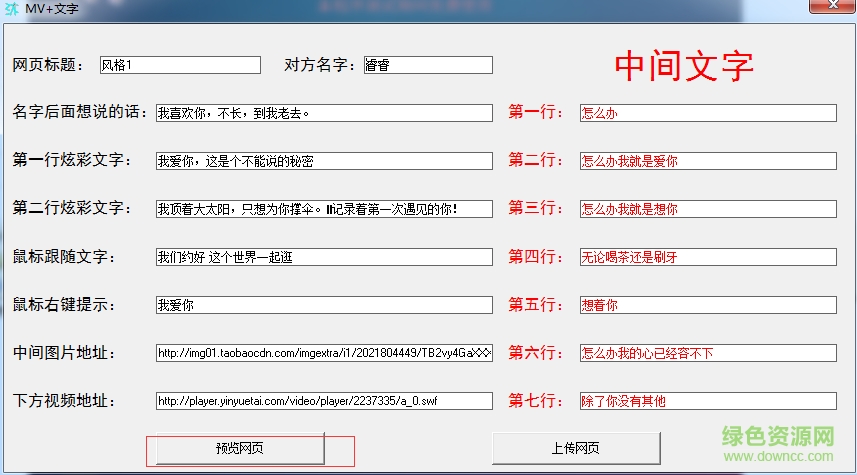This screenshot has height=475, width=857.
Task: Click the 鼠标右键提示 label
Action: pos(63,304)
